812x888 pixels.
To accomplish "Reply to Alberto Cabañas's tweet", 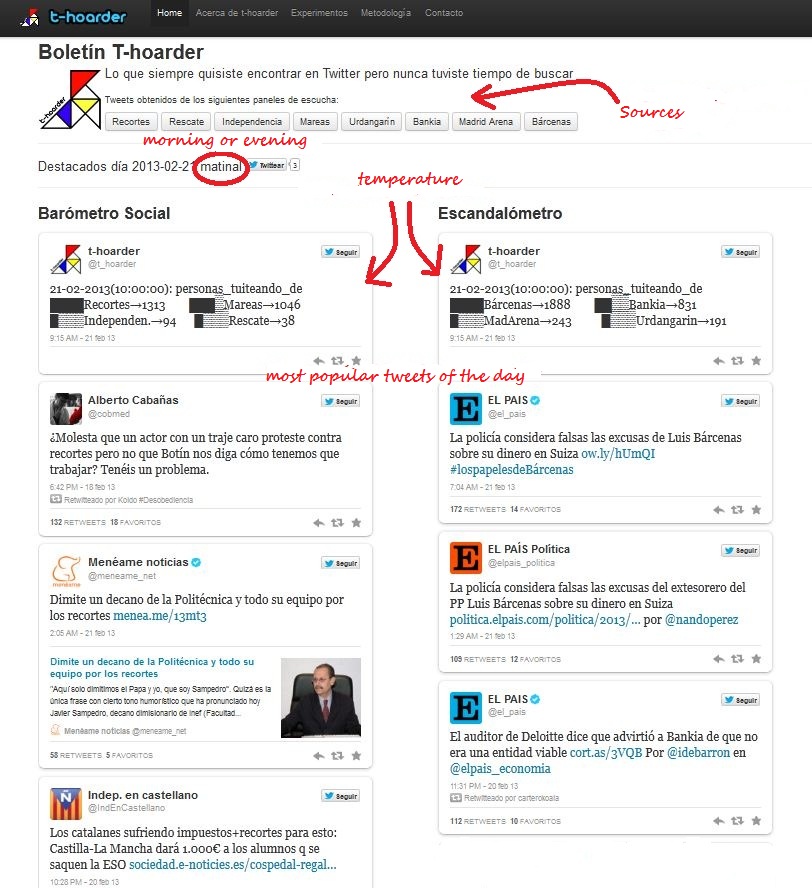I will click(x=319, y=523).
